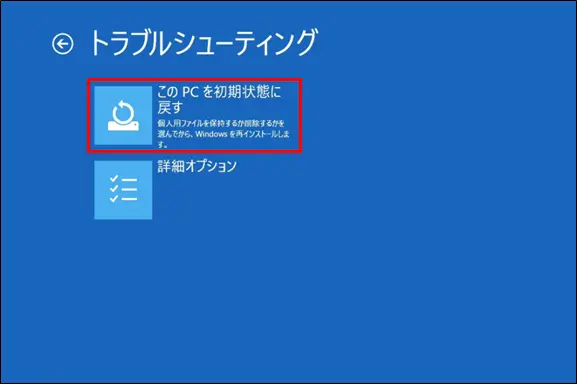Click the middle checkmark in the checklist icon
Screen dimensions: 577x384
click(x=114, y=189)
